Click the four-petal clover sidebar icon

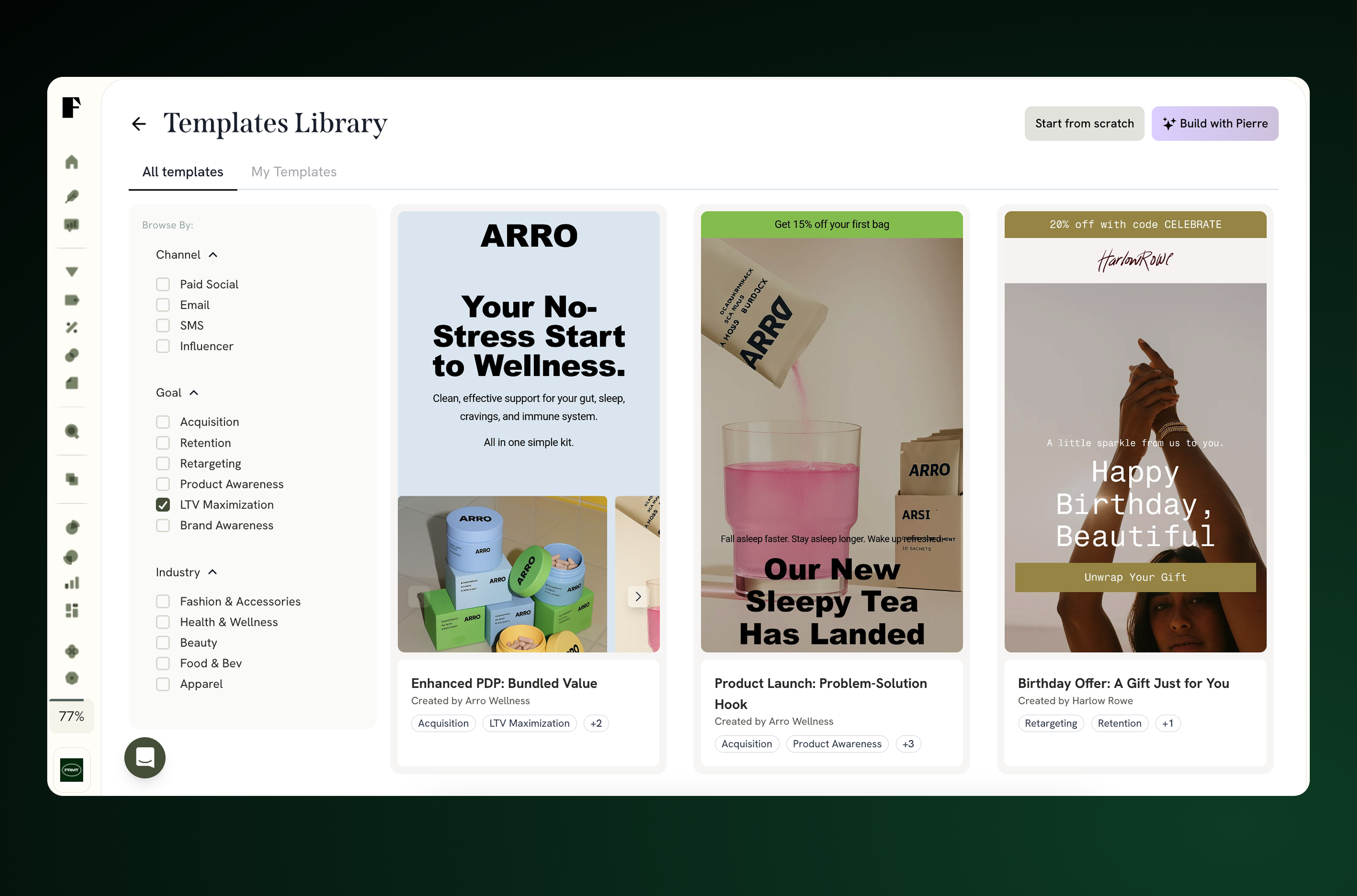click(71, 651)
